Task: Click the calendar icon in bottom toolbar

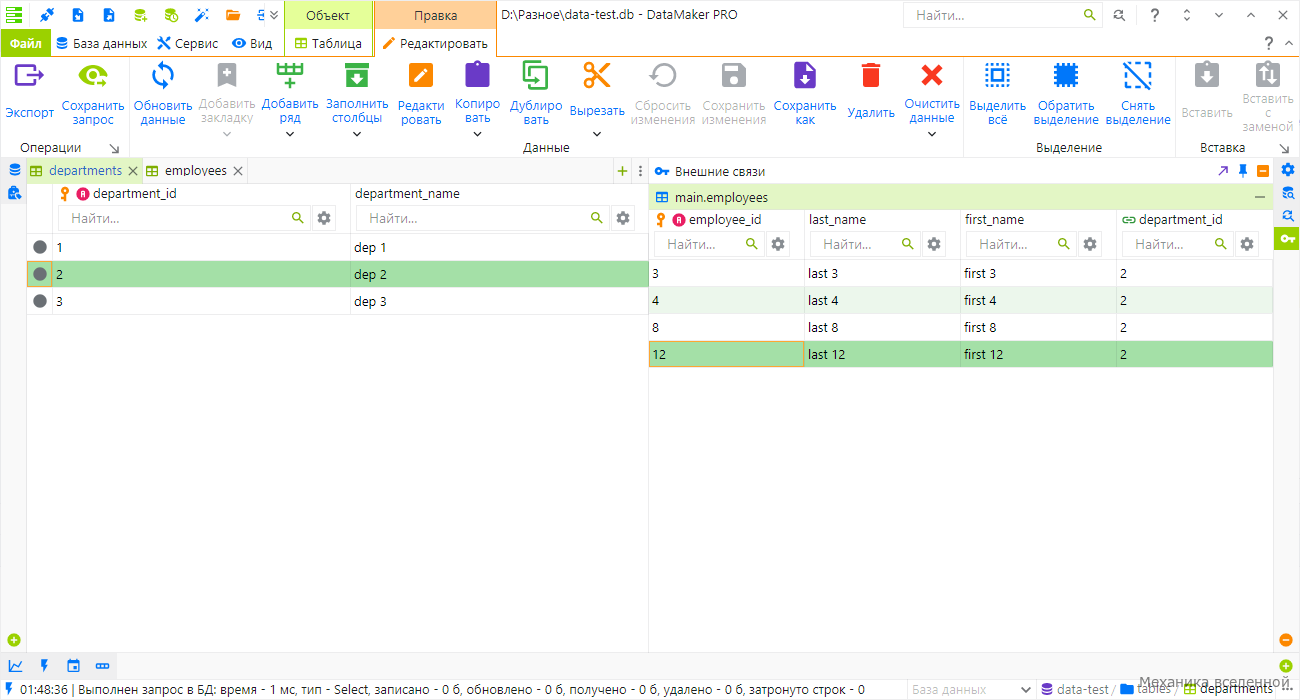Action: pyautogui.click(x=73, y=666)
